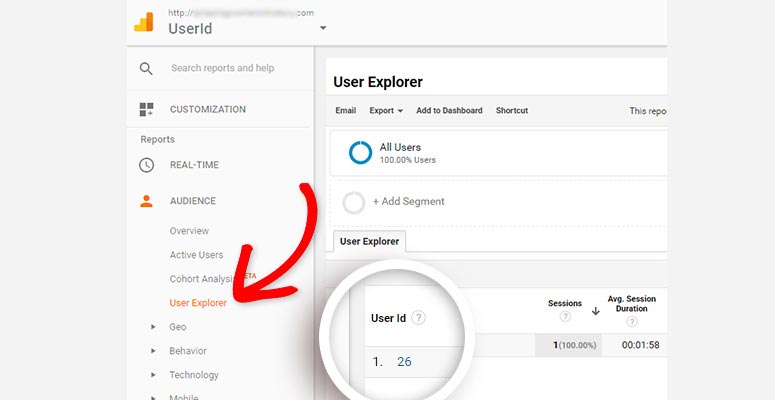Click the Customization grid icon
Viewport: 775px width, 400px height.
[146, 109]
